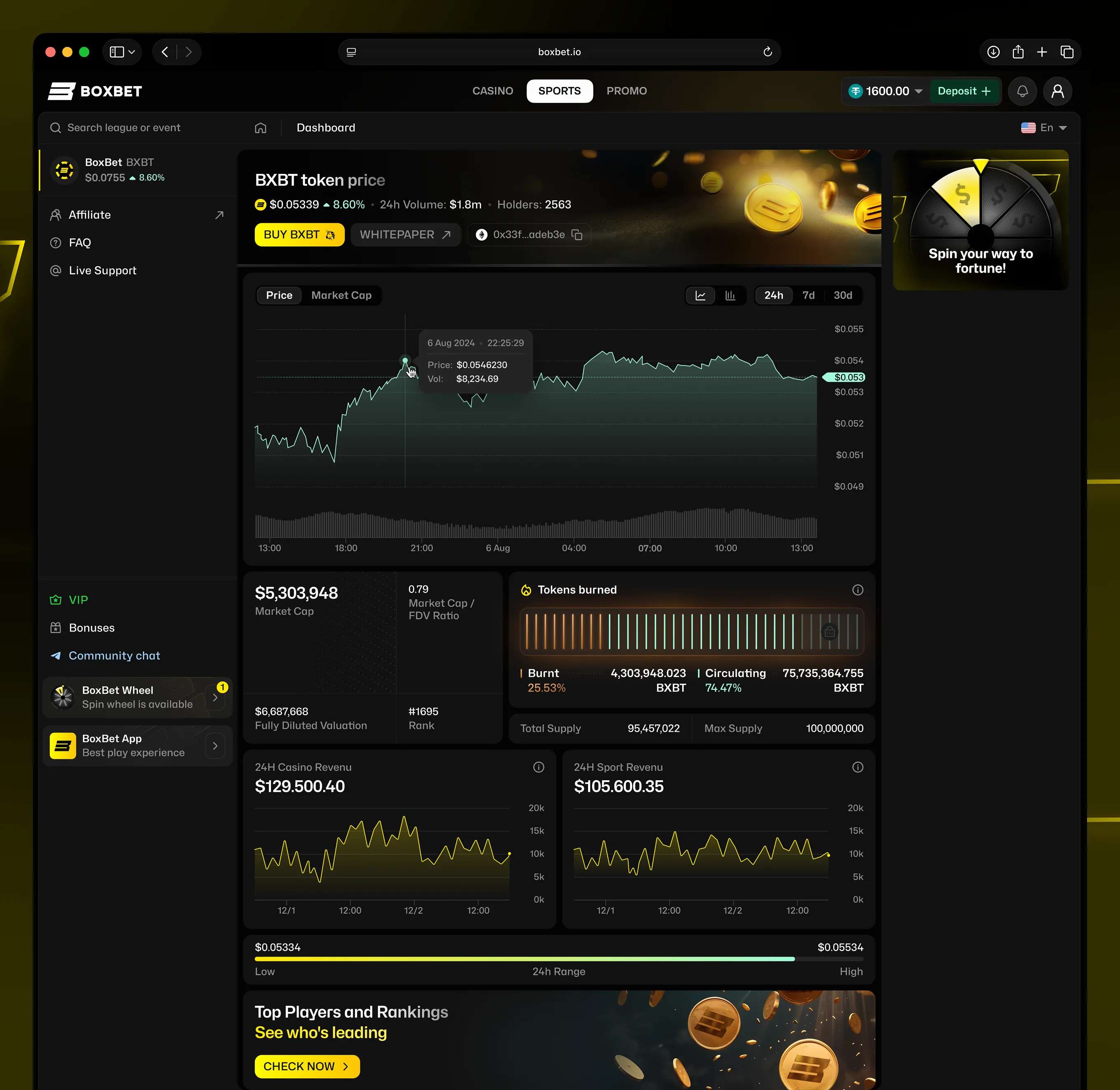Switch to the CASINO tab

(492, 91)
